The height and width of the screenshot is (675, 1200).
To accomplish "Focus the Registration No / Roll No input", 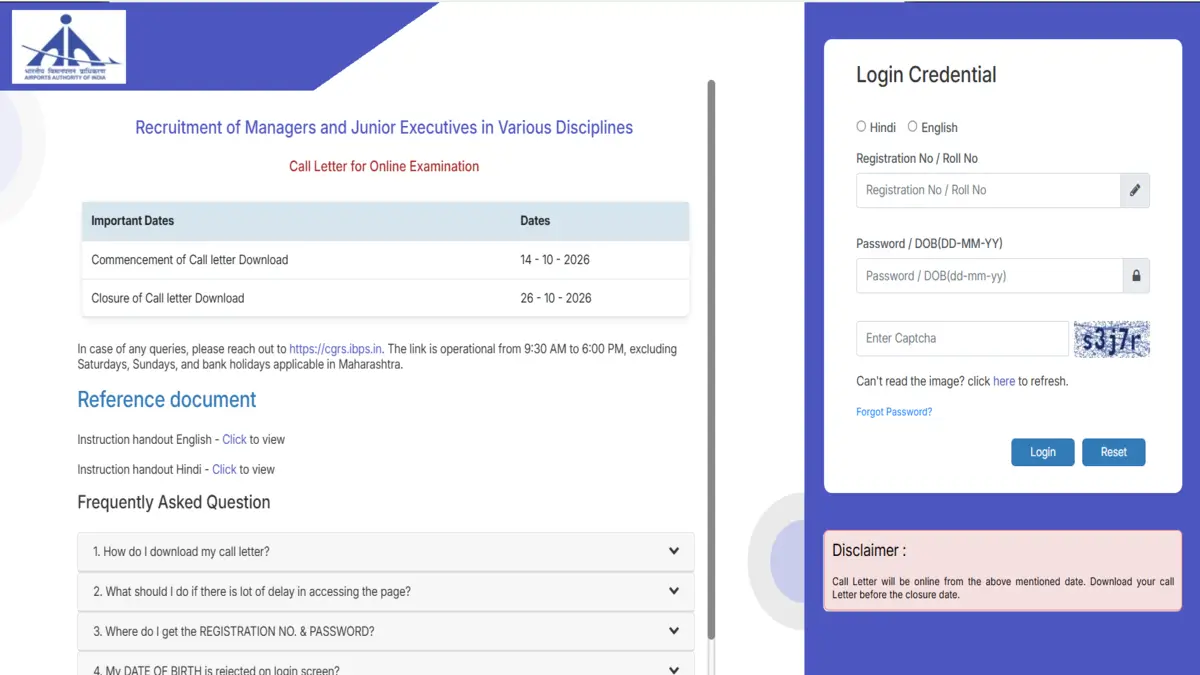I will click(988, 190).
